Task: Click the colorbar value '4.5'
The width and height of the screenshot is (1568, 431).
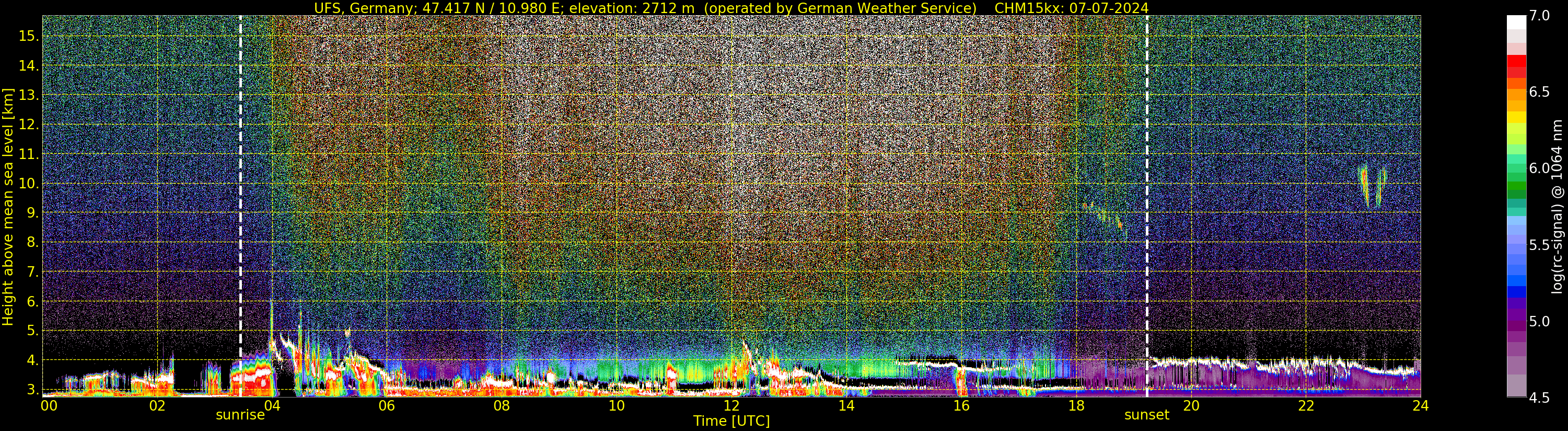Action: (x=1539, y=398)
